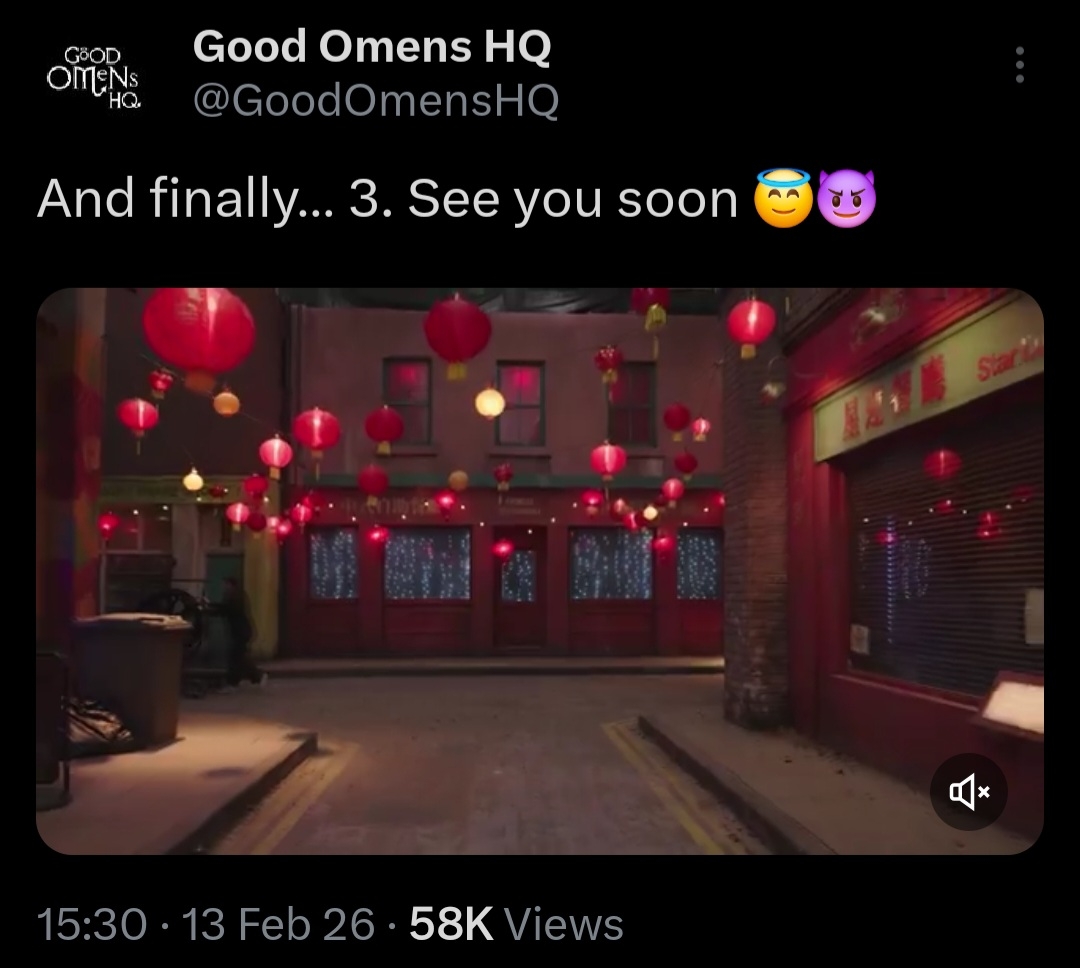The width and height of the screenshot is (1080, 968).
Task: Unmute the video with the speaker icon
Action: tap(969, 792)
